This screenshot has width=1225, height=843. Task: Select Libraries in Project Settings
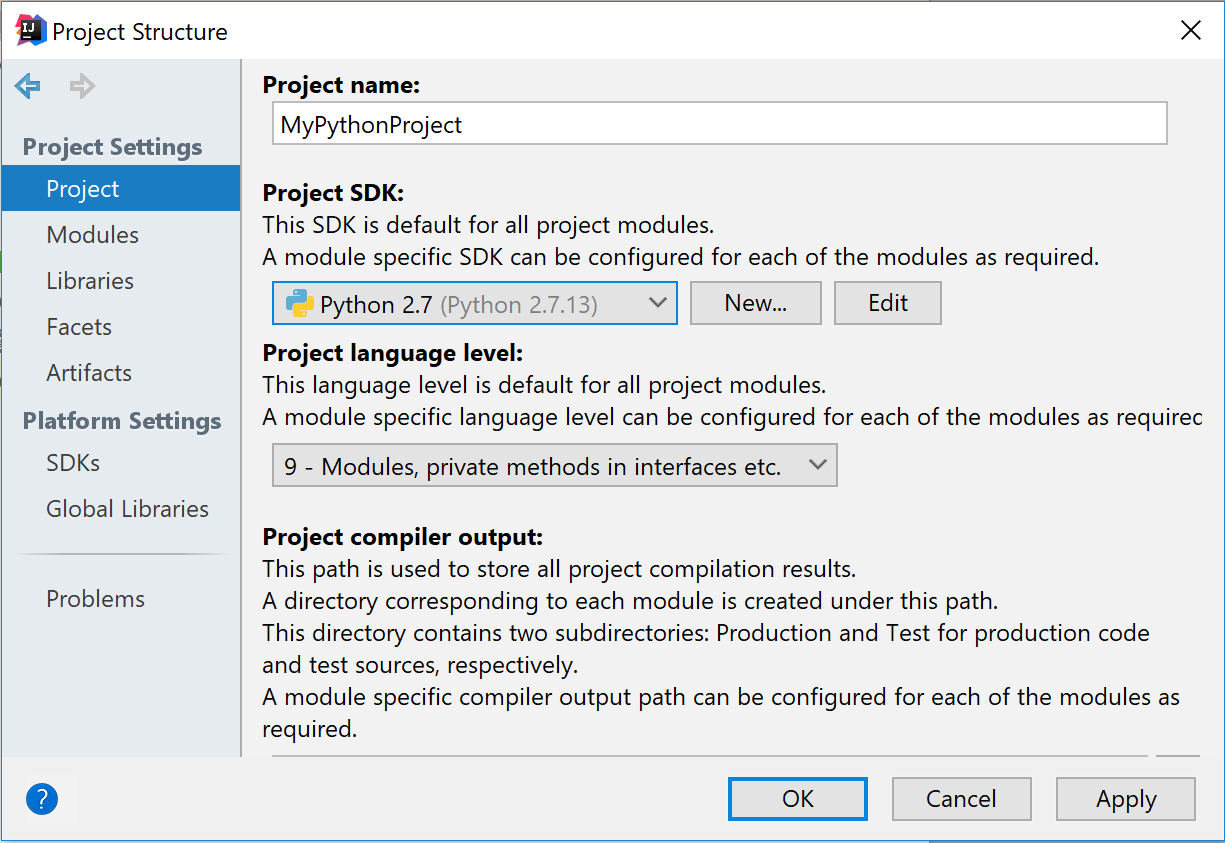coord(89,281)
